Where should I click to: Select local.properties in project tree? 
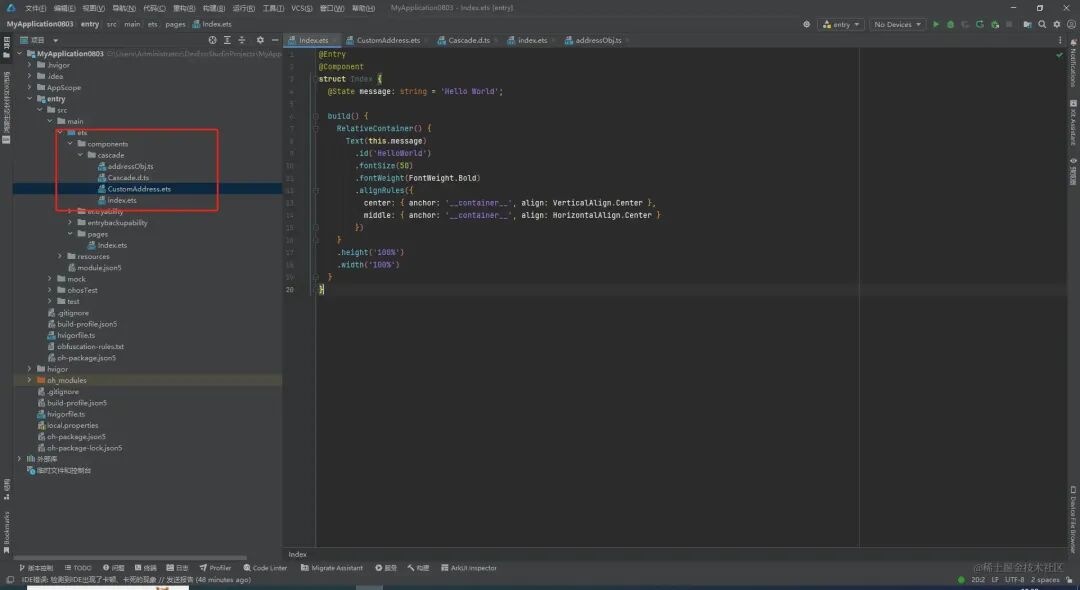(72, 425)
